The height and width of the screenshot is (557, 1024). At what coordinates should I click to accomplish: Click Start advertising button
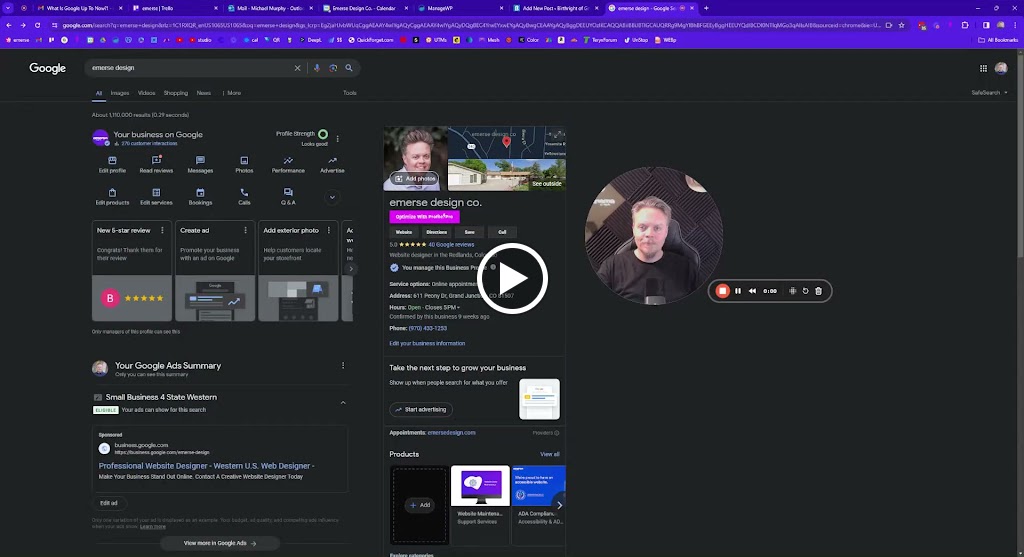tap(421, 410)
